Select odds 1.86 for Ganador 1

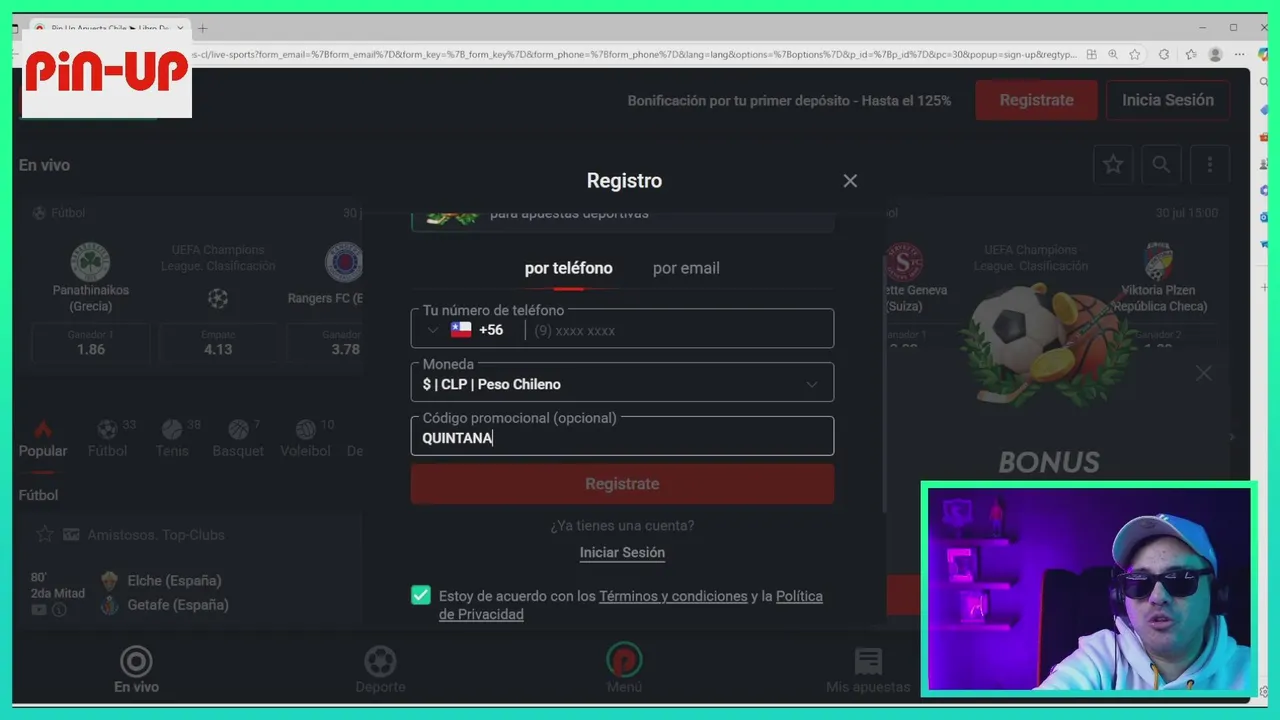(x=91, y=342)
